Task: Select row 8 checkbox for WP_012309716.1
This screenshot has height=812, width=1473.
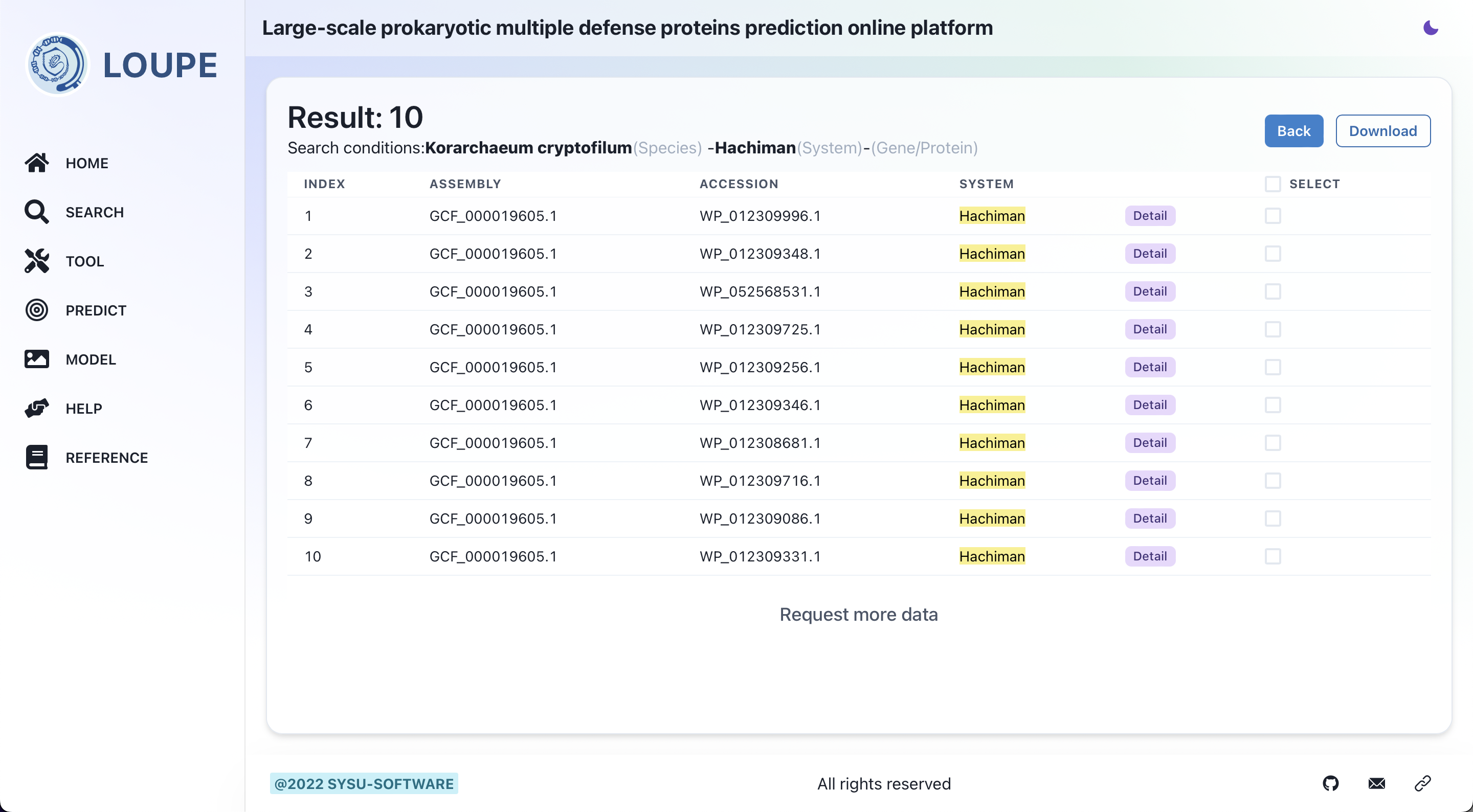Action: (1273, 480)
